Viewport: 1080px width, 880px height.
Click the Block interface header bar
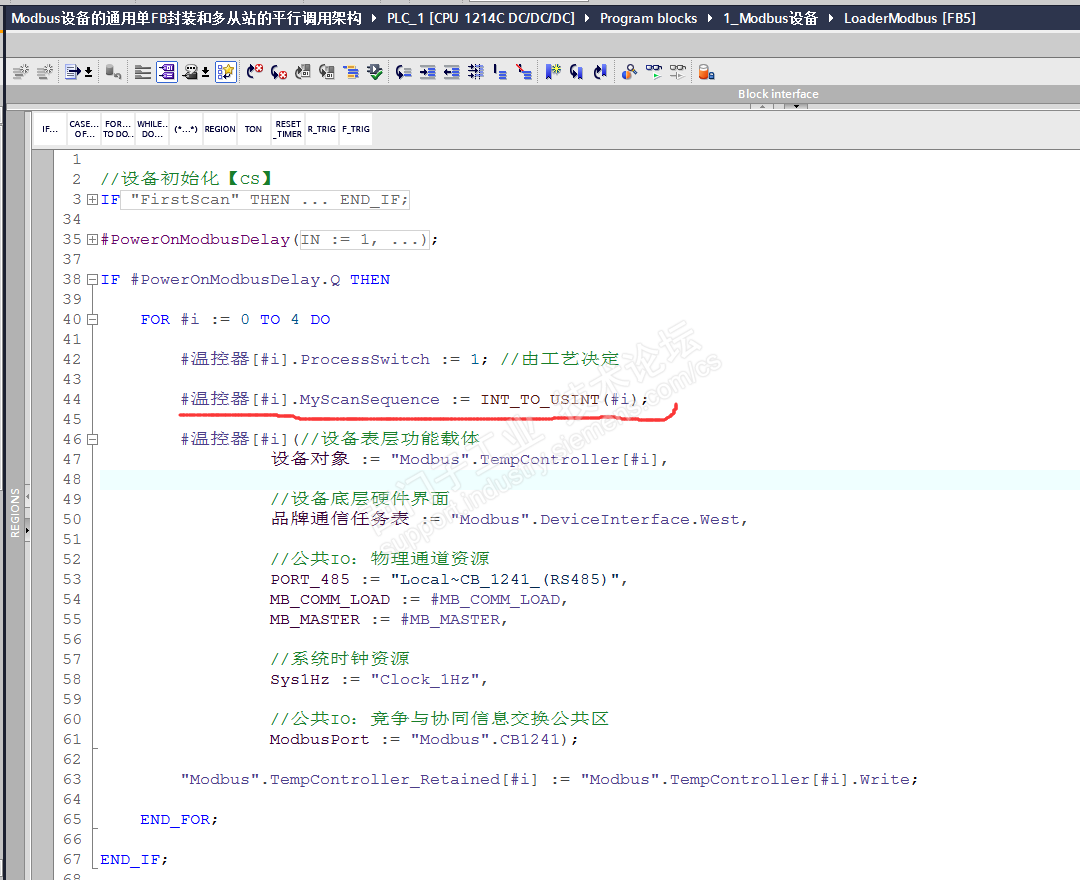point(543,94)
